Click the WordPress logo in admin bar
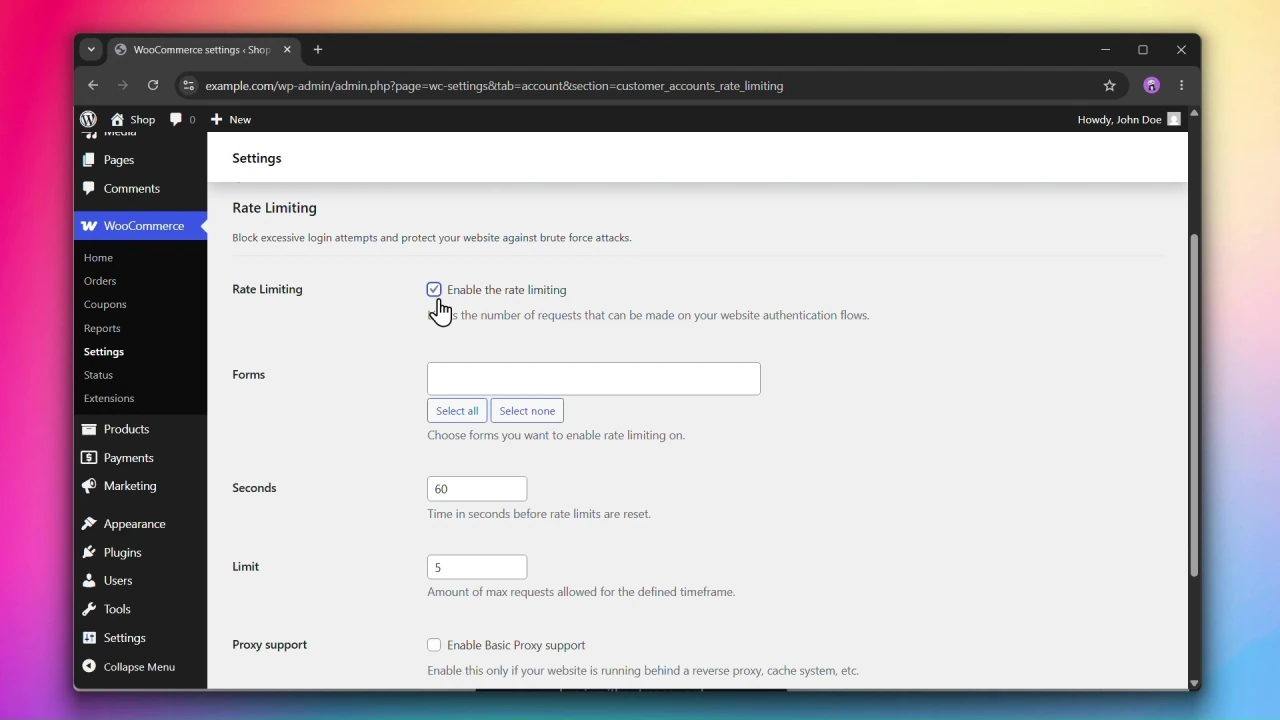The width and height of the screenshot is (1280, 720). click(89, 119)
